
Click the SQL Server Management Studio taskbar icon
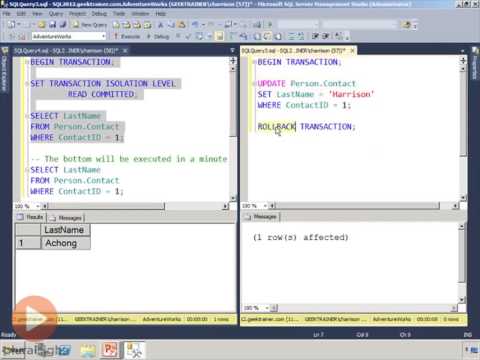134,350
